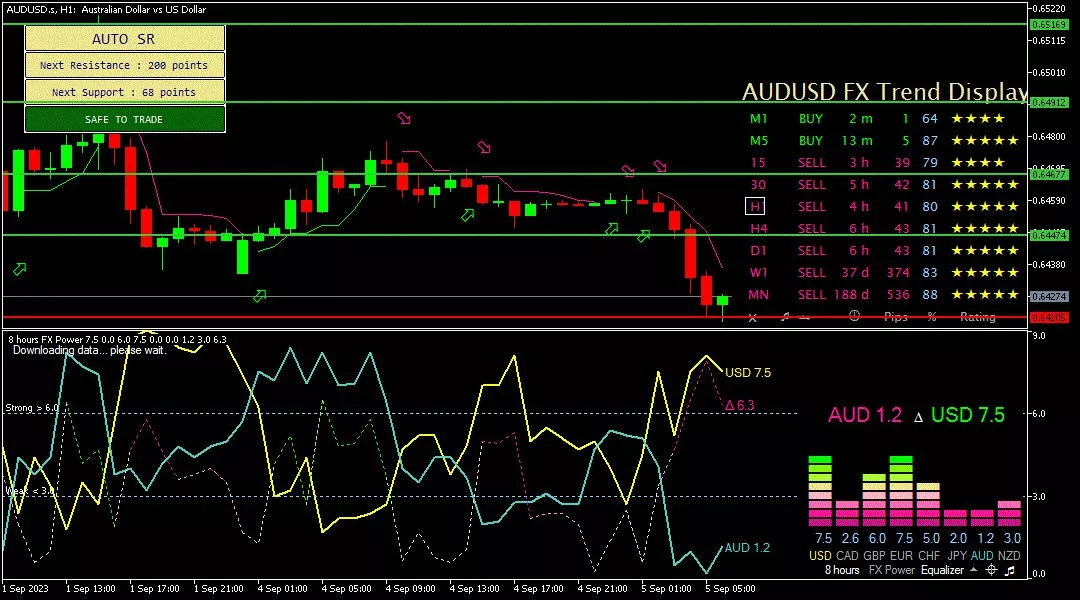Click the AUTO SR panel title
Viewport: 1080px width, 600px height.
tap(125, 39)
